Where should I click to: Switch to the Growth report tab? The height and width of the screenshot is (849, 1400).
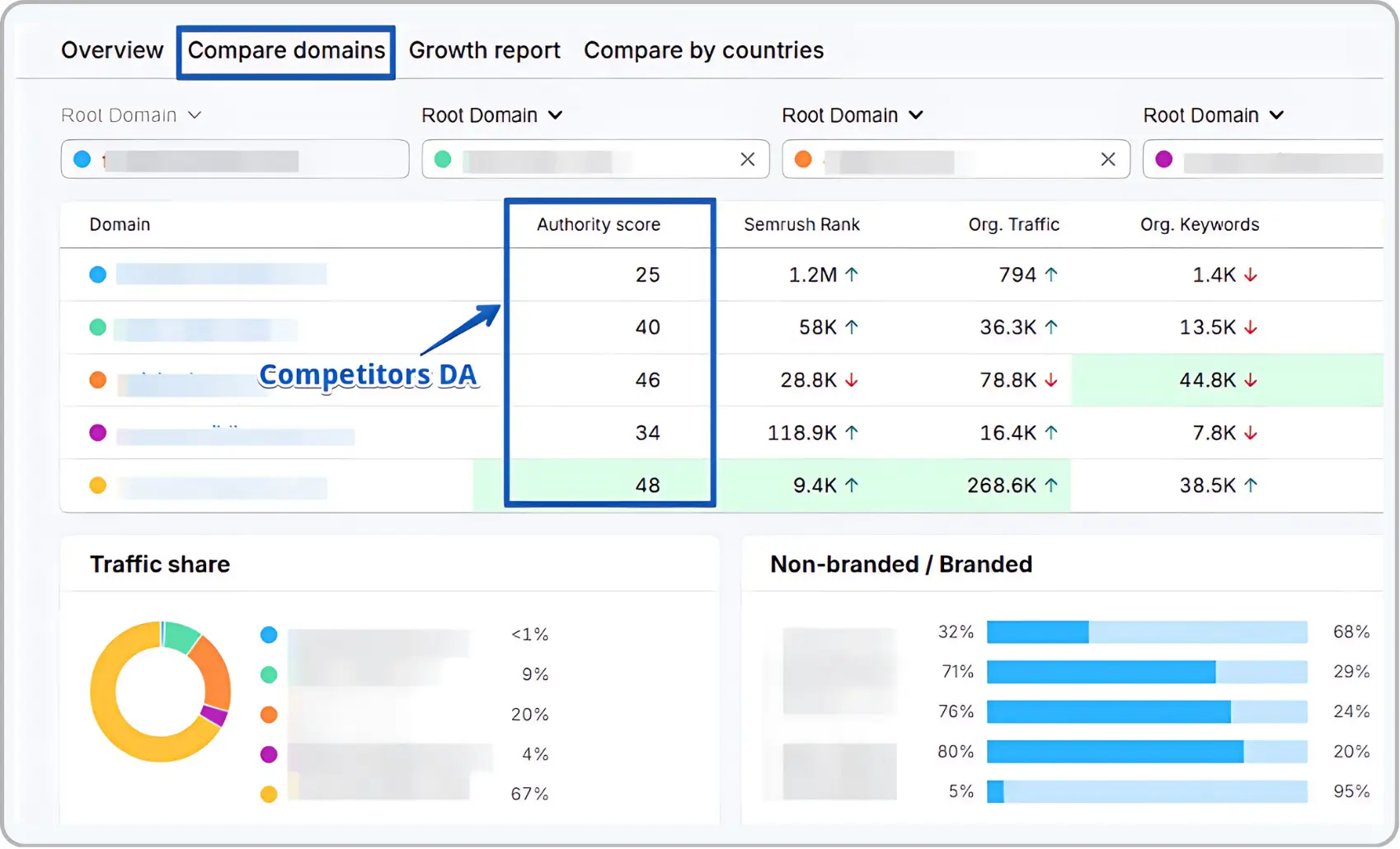point(485,50)
